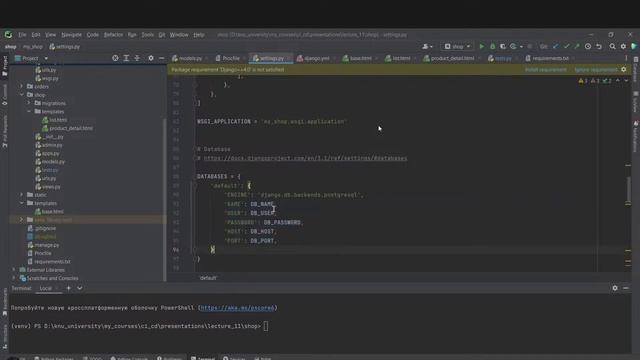The width and height of the screenshot is (640, 360).
Task: Open the Navigate menu
Action: pos(71,35)
